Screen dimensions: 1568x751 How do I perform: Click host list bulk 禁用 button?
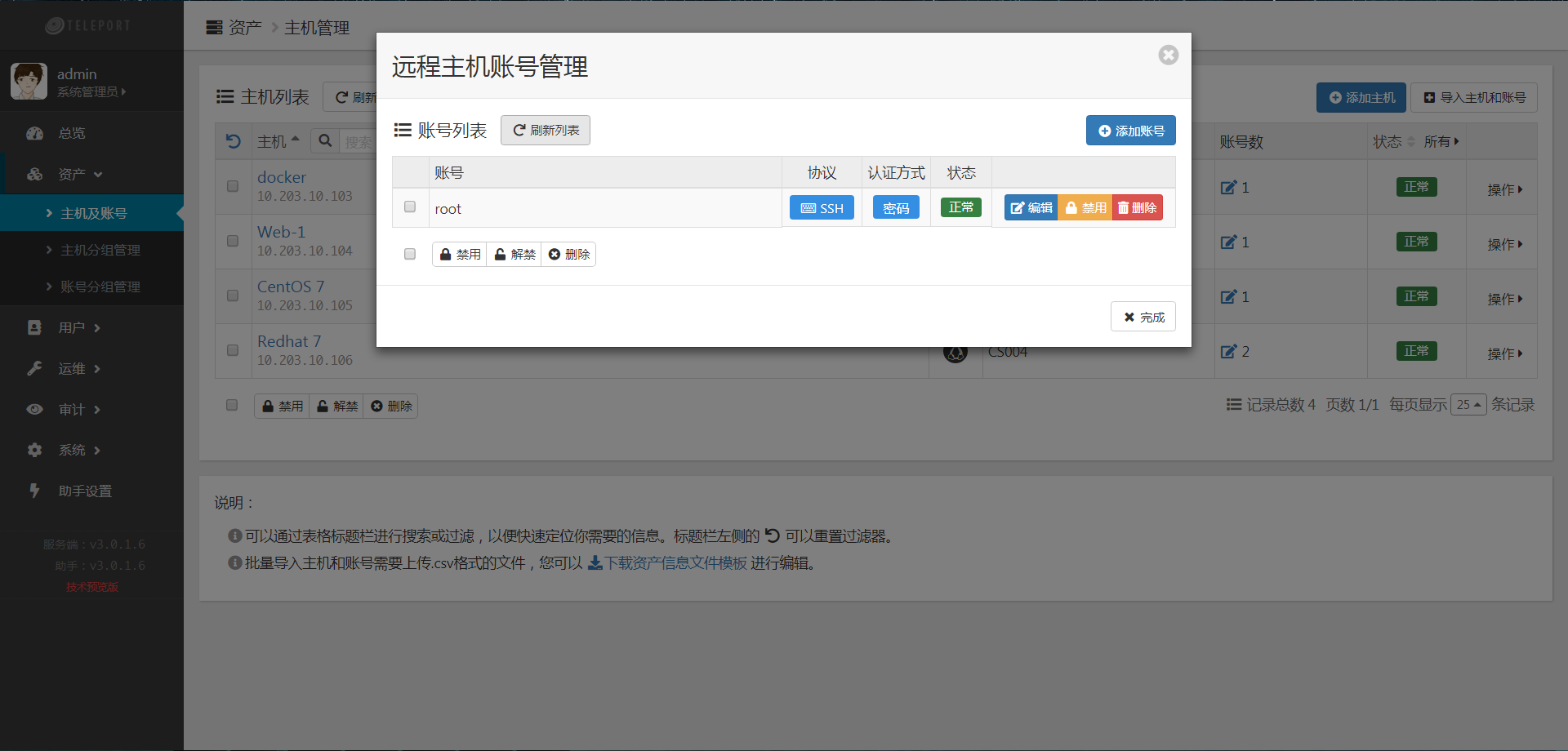(282, 407)
